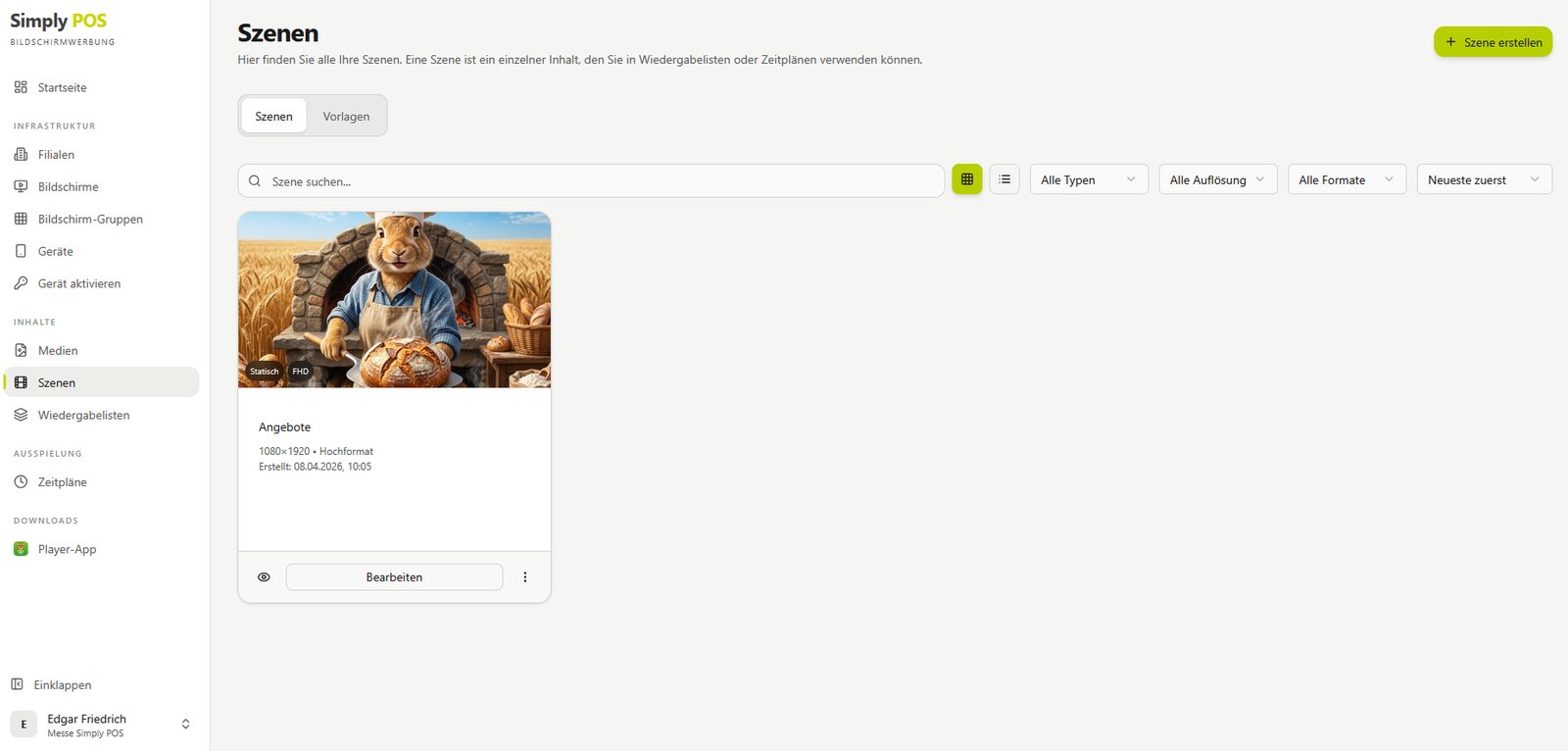This screenshot has width=1568, height=751.
Task: Click the Startseite dashboard icon
Action: (21, 87)
